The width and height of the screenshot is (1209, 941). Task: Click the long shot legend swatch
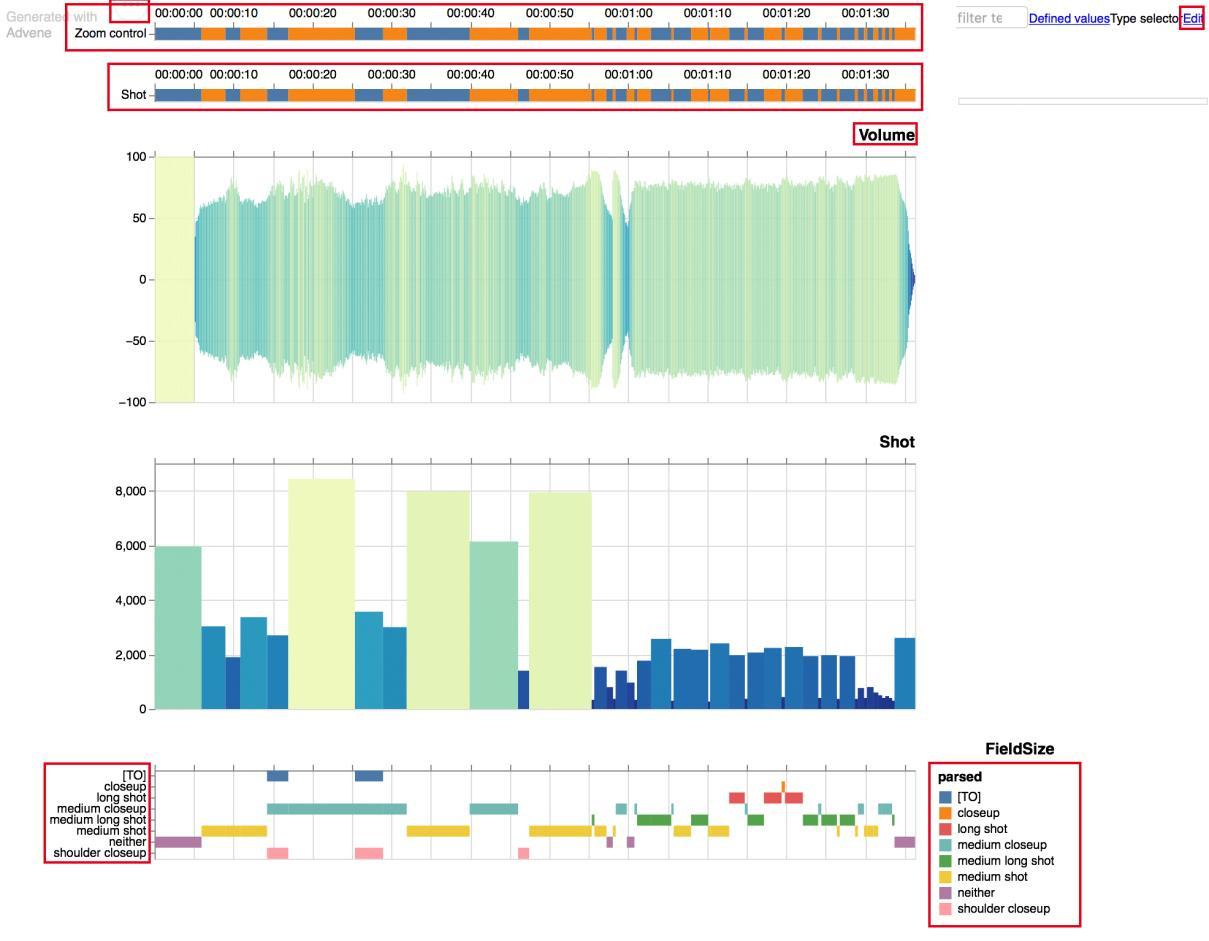point(945,829)
